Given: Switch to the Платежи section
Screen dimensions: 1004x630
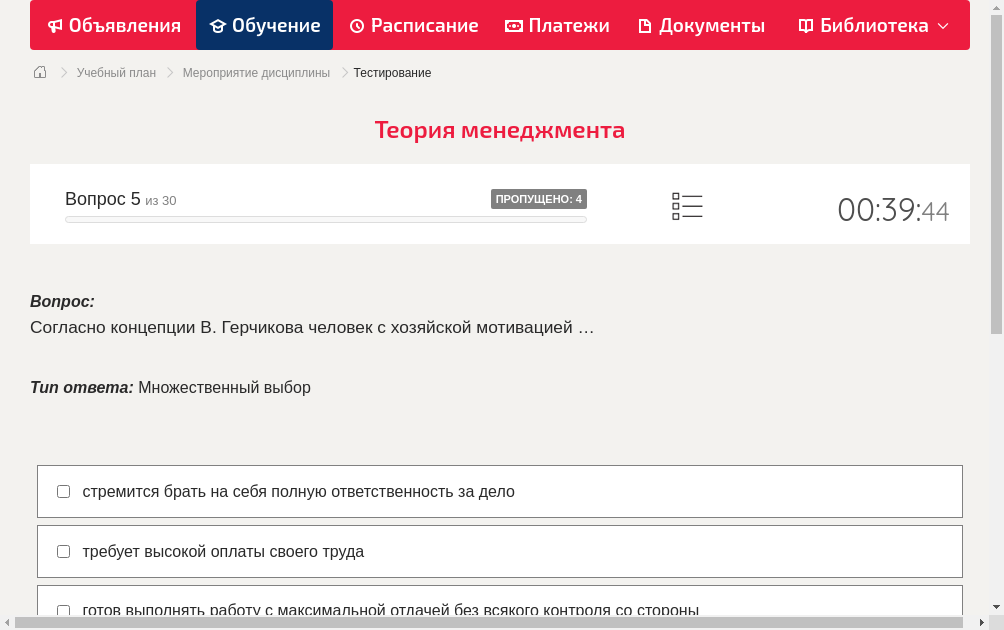Looking at the screenshot, I should (557, 25).
